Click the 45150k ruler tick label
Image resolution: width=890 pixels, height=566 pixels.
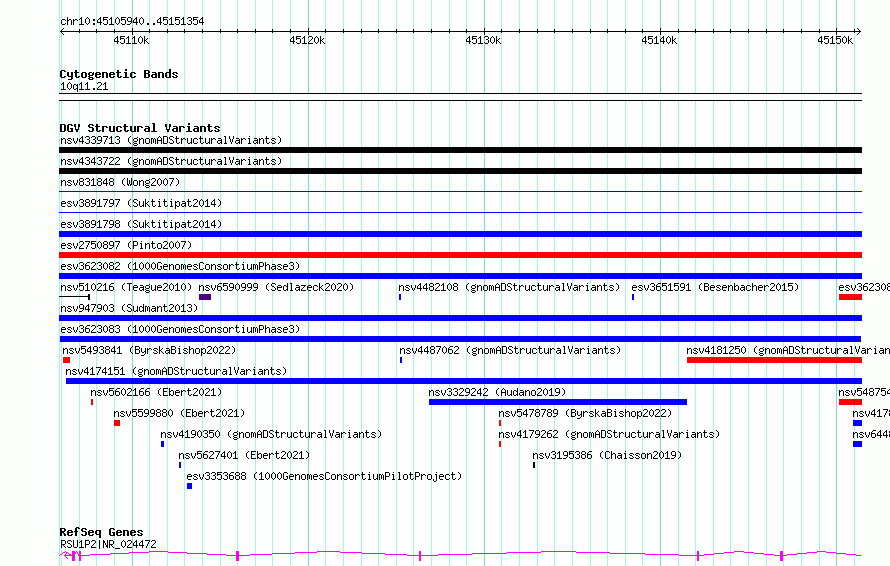pos(835,40)
